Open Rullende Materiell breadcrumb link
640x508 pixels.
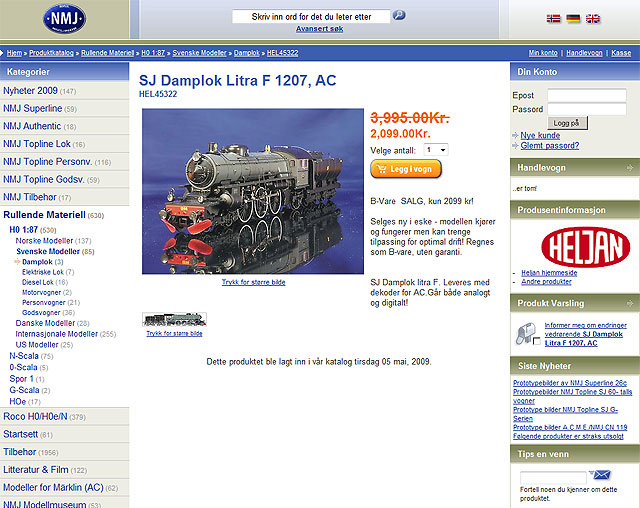(x=107, y=53)
